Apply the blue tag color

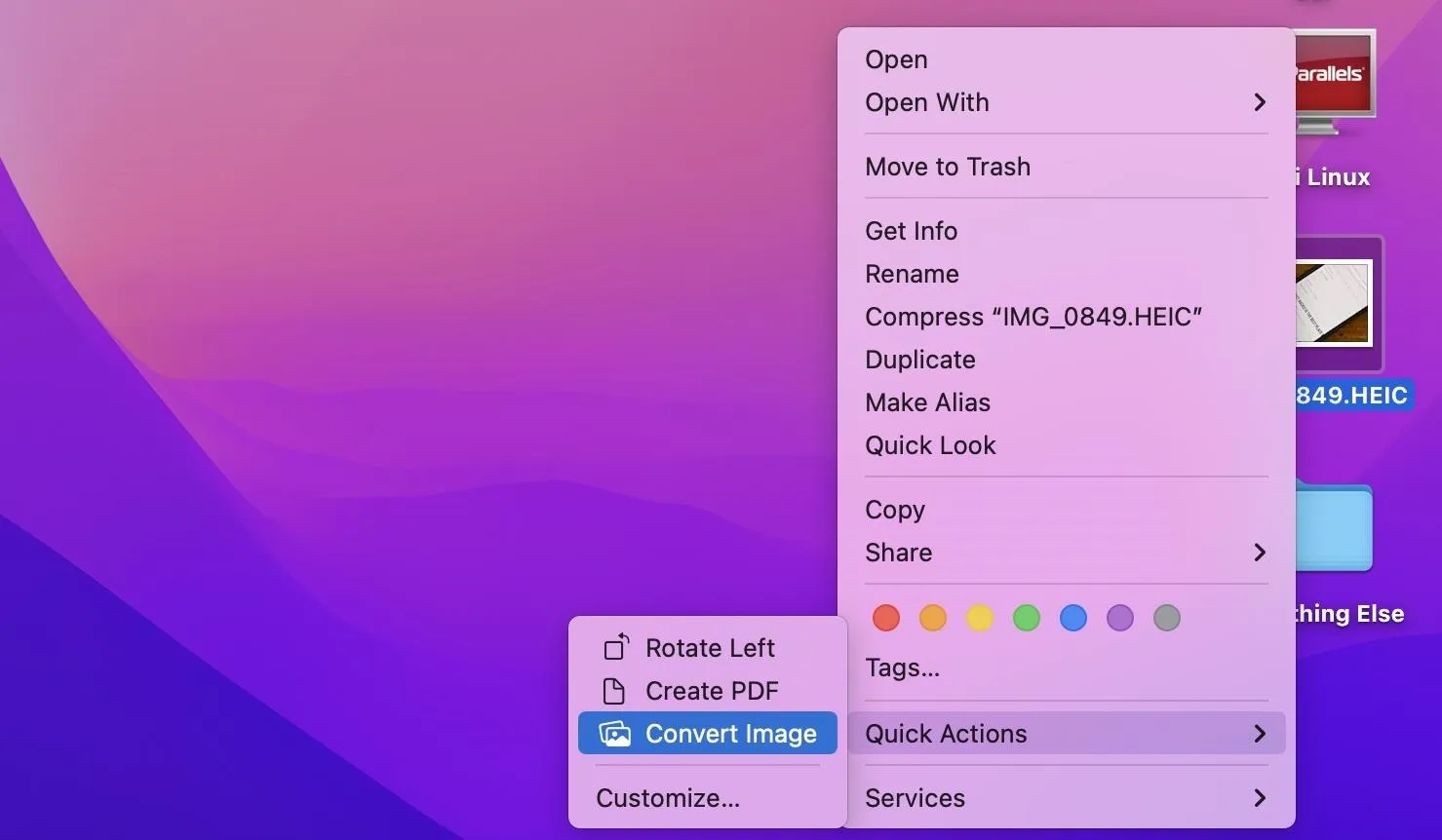click(1073, 618)
